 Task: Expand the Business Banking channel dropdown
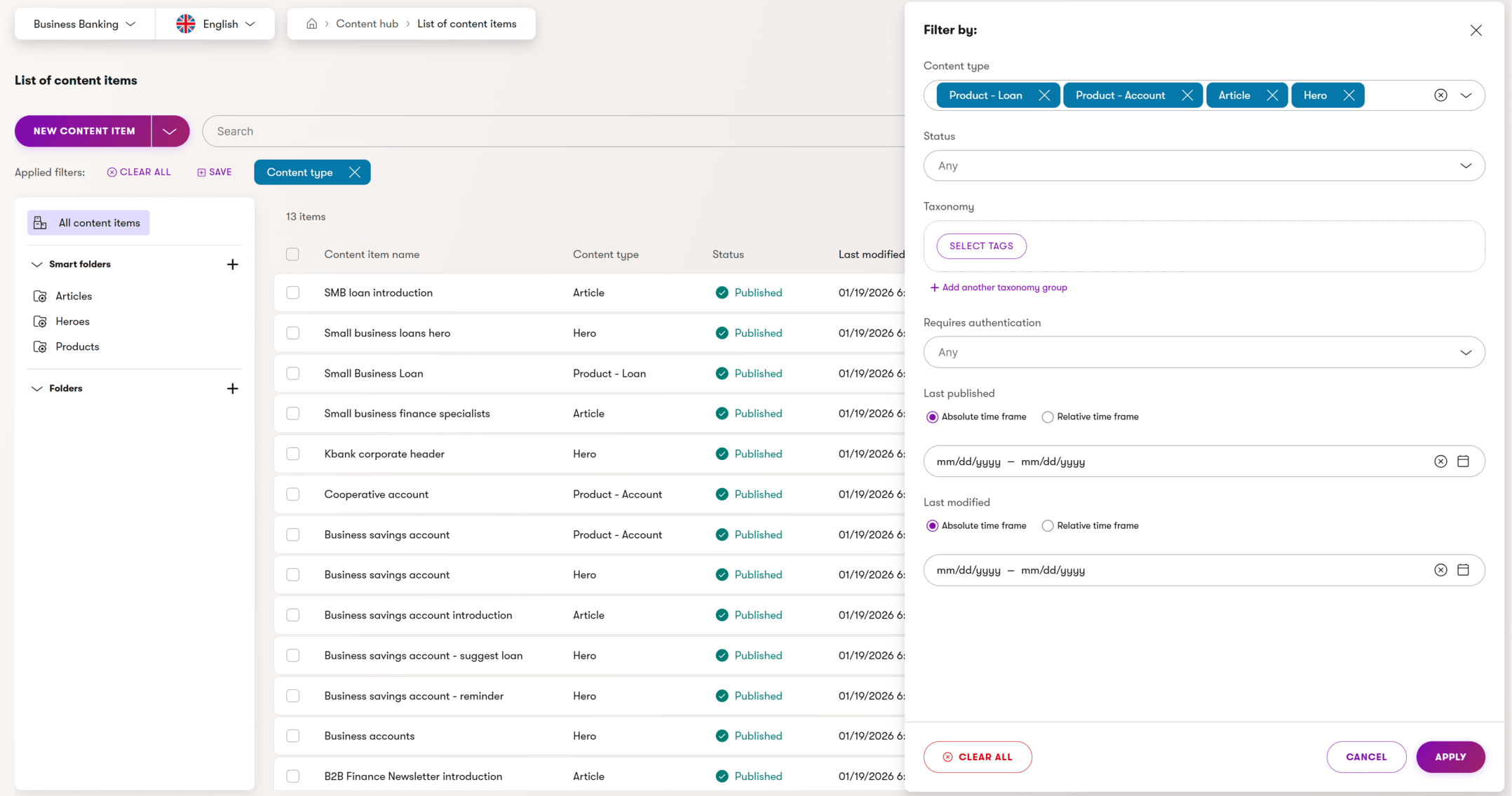point(83,23)
